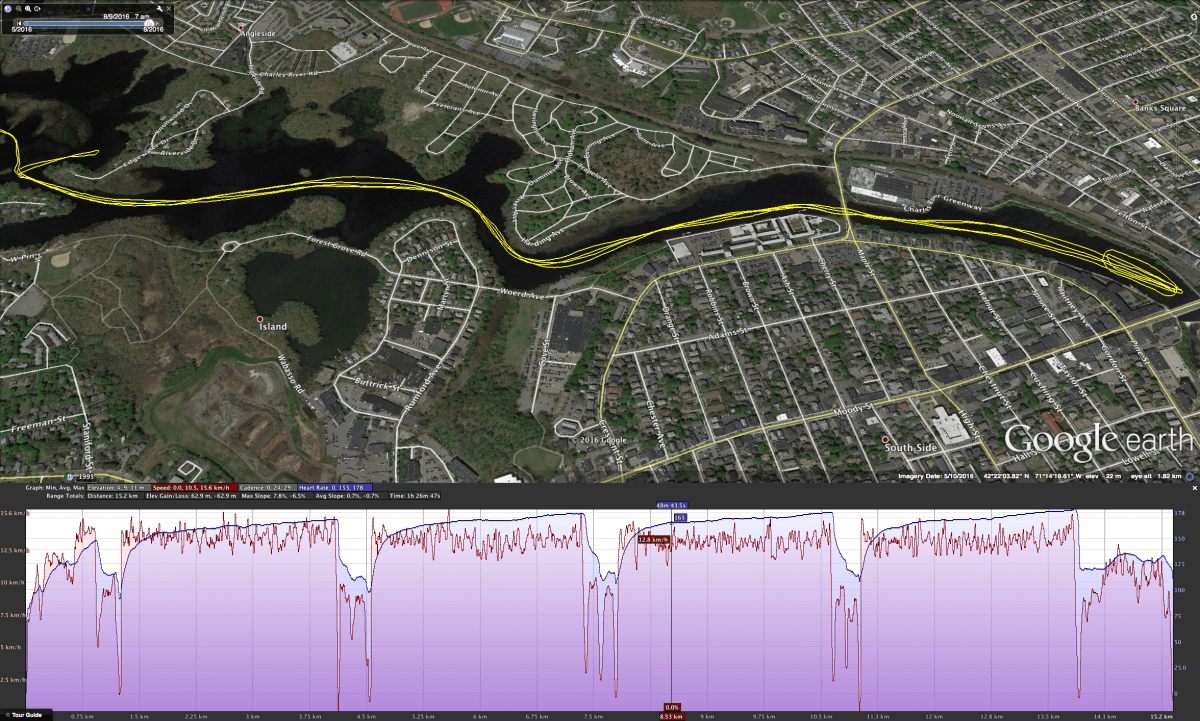Open time slider options wrench
The width and height of the screenshot is (1200, 721).
159,8
